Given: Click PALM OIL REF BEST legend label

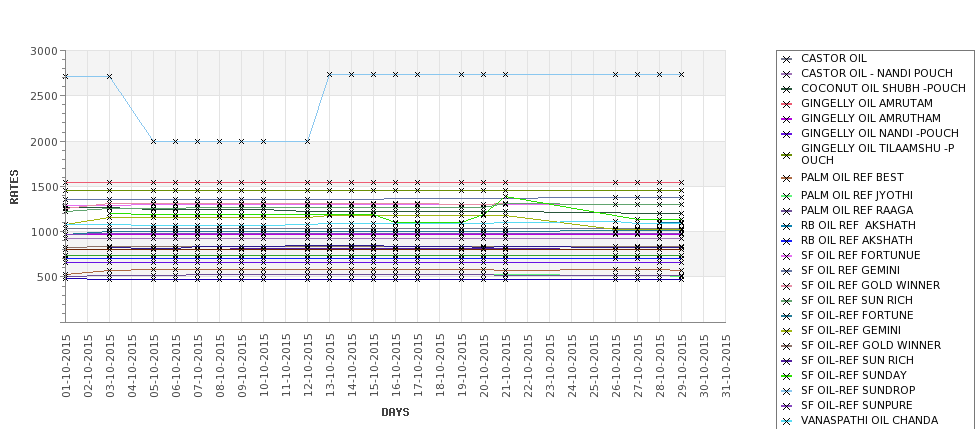Looking at the screenshot, I should tap(852, 177).
